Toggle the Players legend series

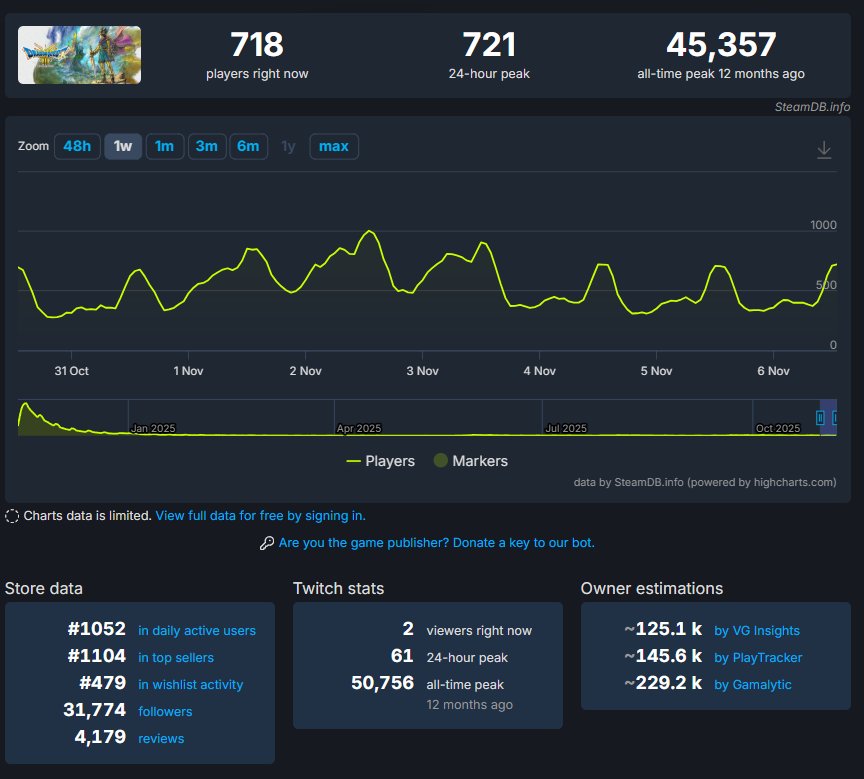click(380, 461)
